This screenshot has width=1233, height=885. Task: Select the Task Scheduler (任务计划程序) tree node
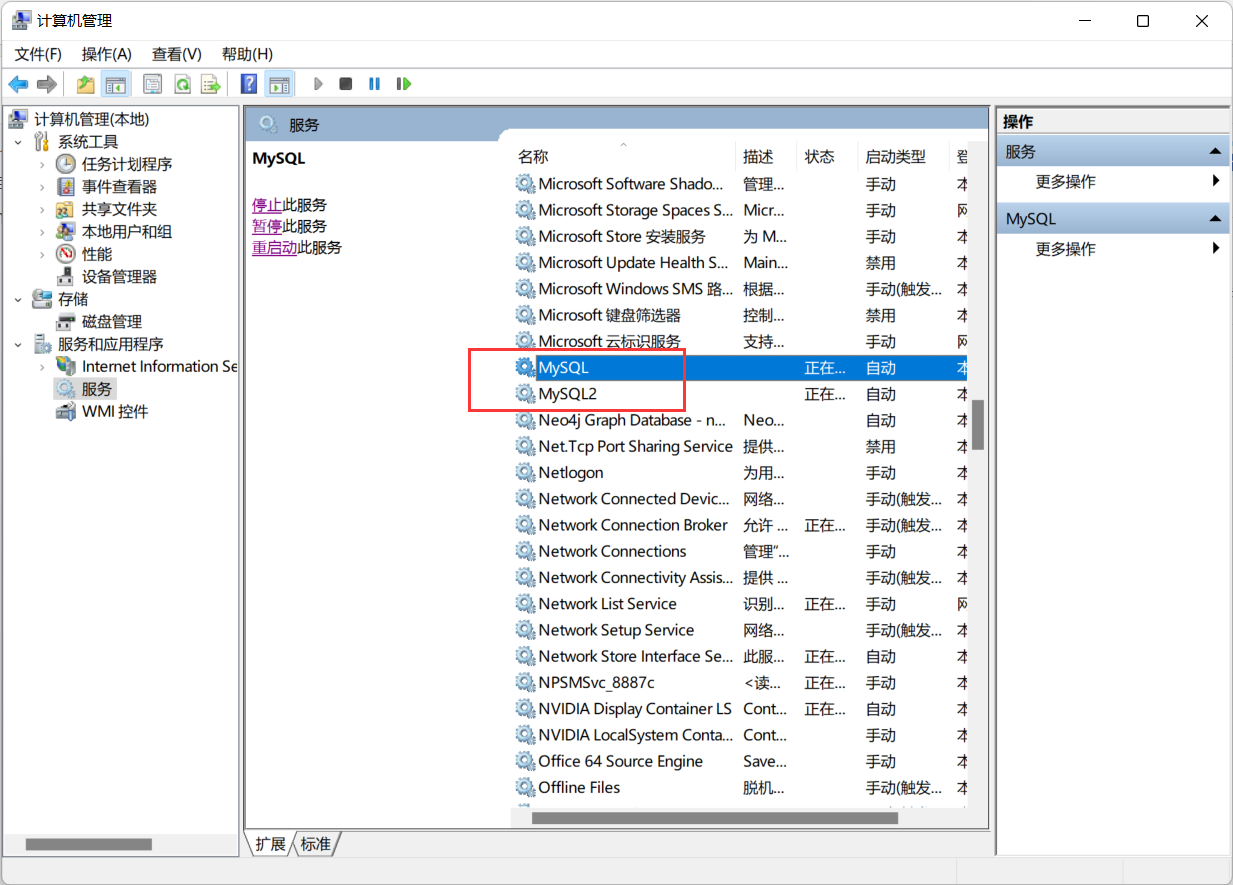click(127, 164)
